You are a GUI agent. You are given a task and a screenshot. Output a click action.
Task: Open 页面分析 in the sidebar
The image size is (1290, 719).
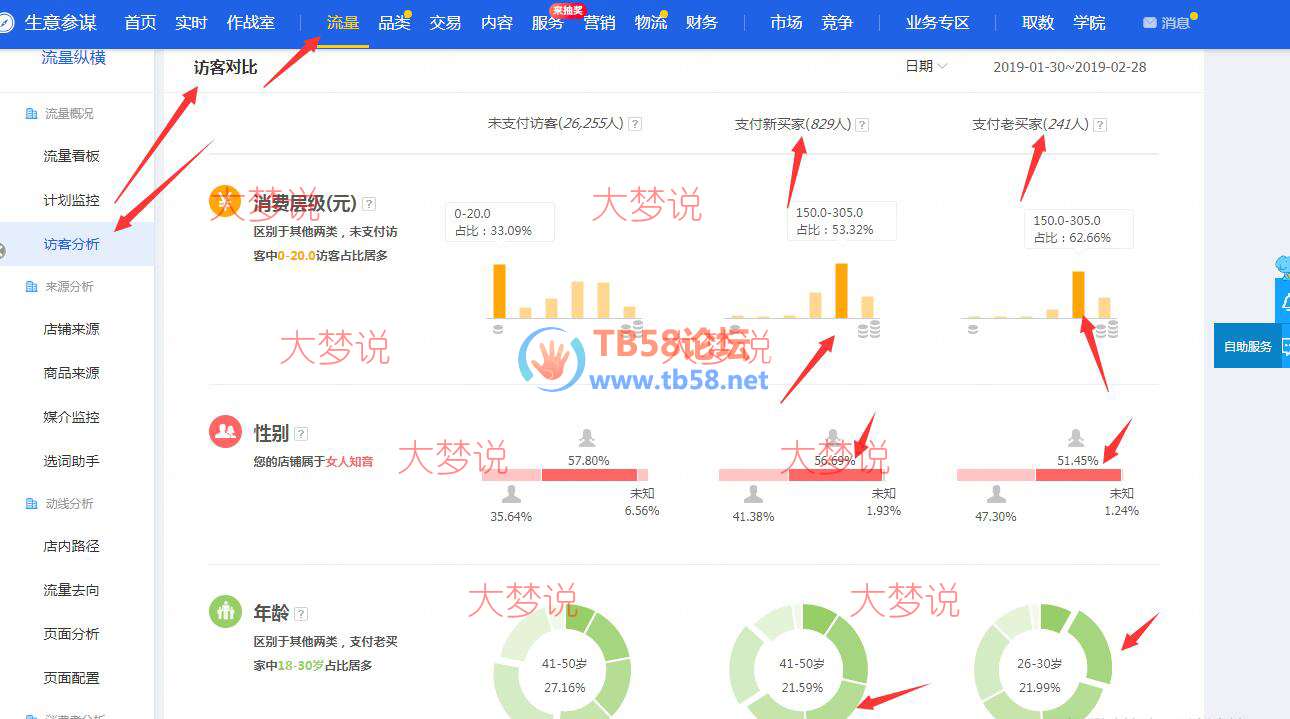point(72,634)
